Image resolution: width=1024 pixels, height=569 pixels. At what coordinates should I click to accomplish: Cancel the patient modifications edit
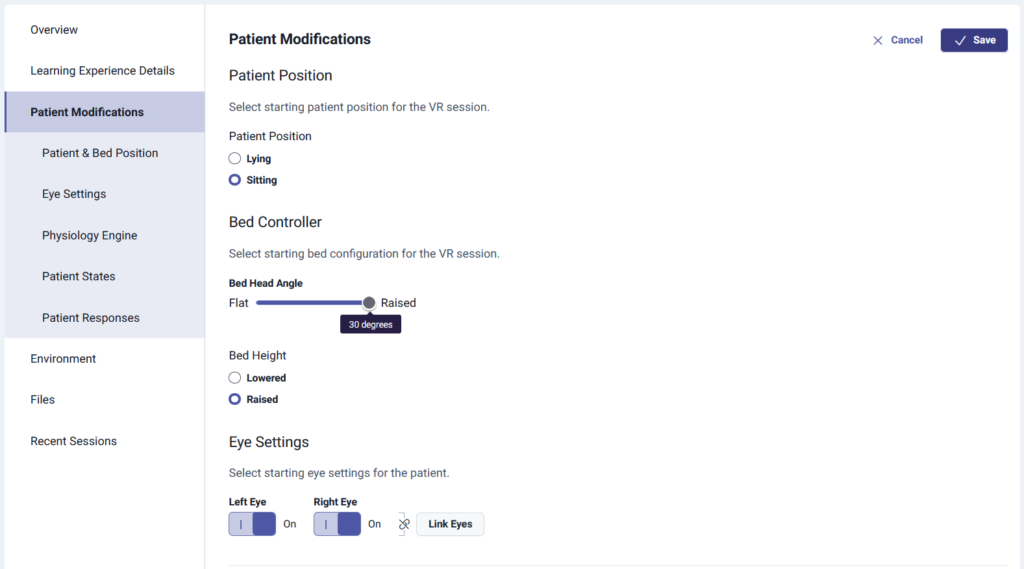tap(898, 40)
